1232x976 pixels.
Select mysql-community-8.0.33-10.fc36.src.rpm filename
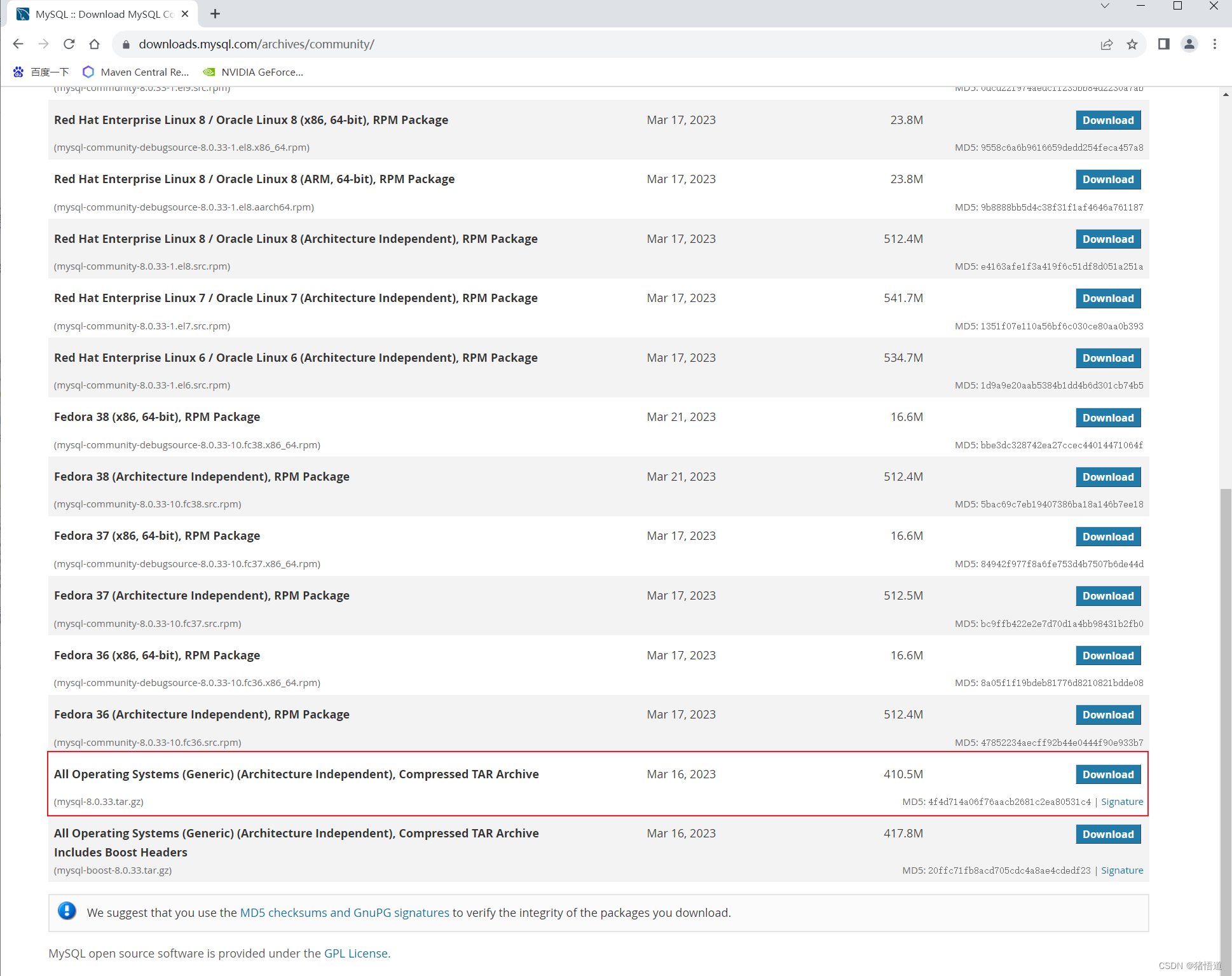[147, 743]
